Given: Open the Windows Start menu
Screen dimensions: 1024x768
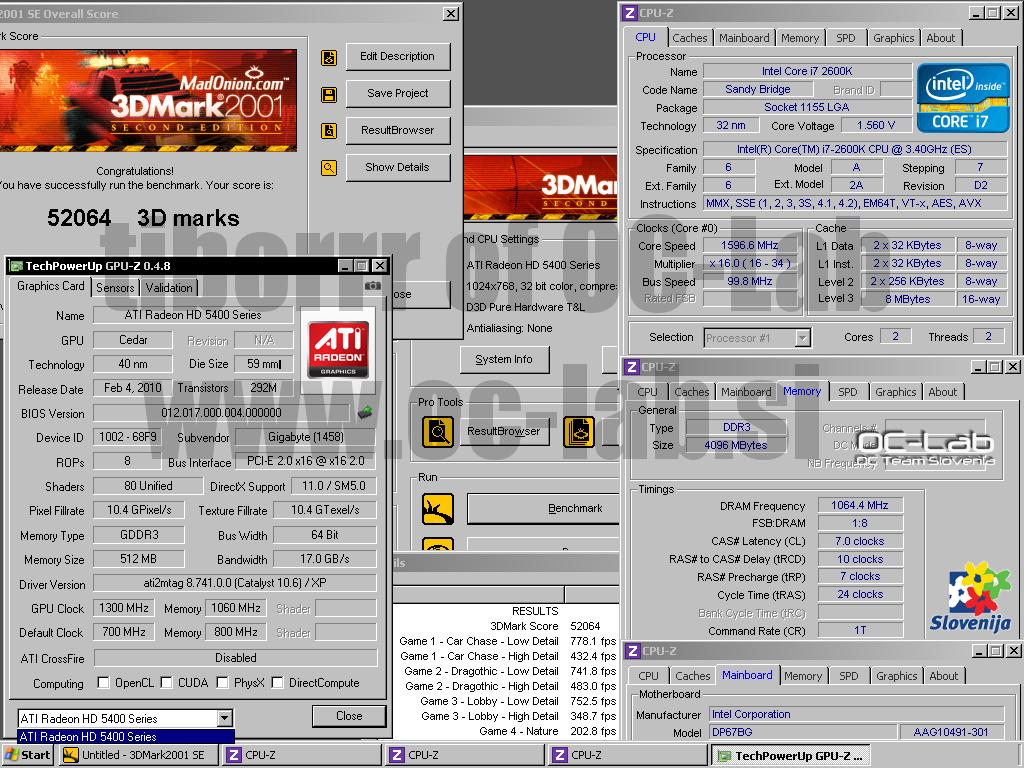Looking at the screenshot, I should pyautogui.click(x=27, y=756).
